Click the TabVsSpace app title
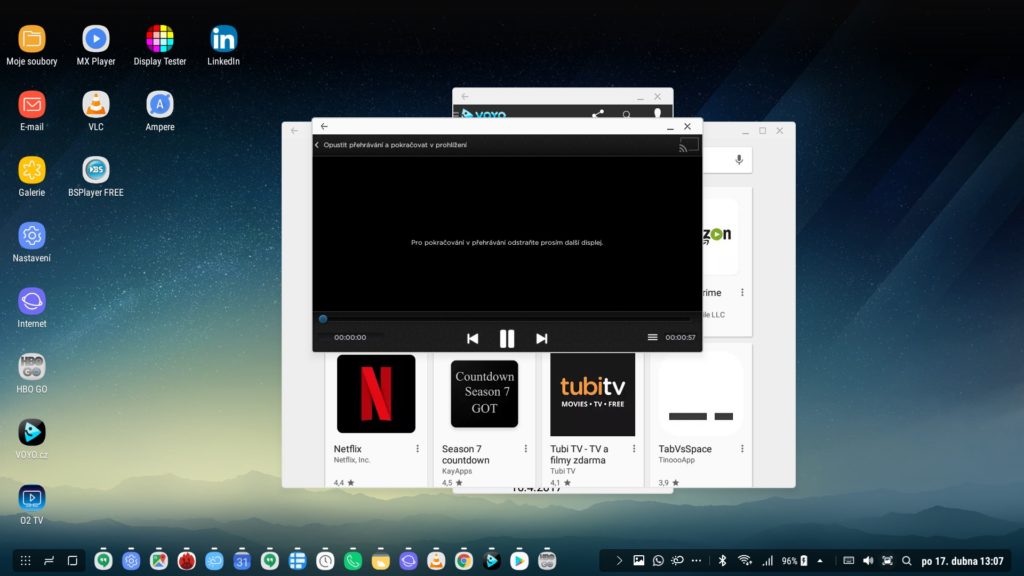The image size is (1024, 576). [x=685, y=449]
